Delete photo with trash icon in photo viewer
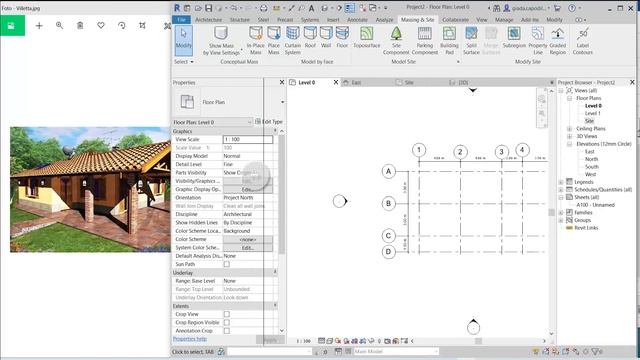The height and width of the screenshot is (360, 640). (x=80, y=26)
